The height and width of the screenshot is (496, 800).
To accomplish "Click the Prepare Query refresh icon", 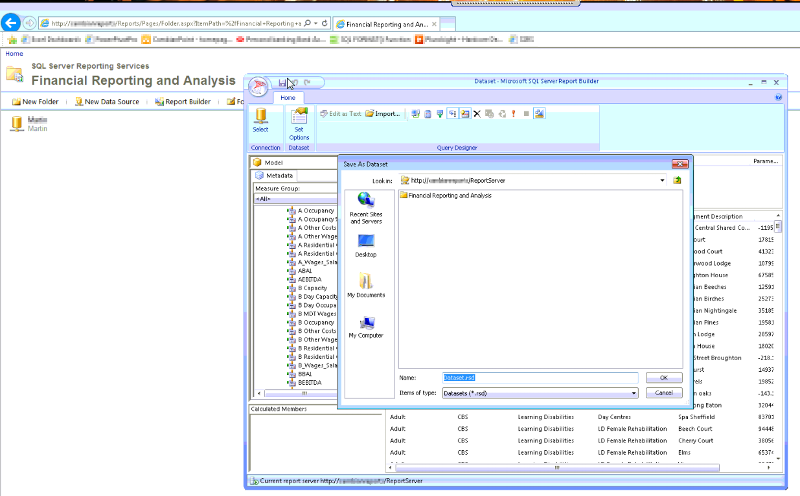I will [502, 114].
